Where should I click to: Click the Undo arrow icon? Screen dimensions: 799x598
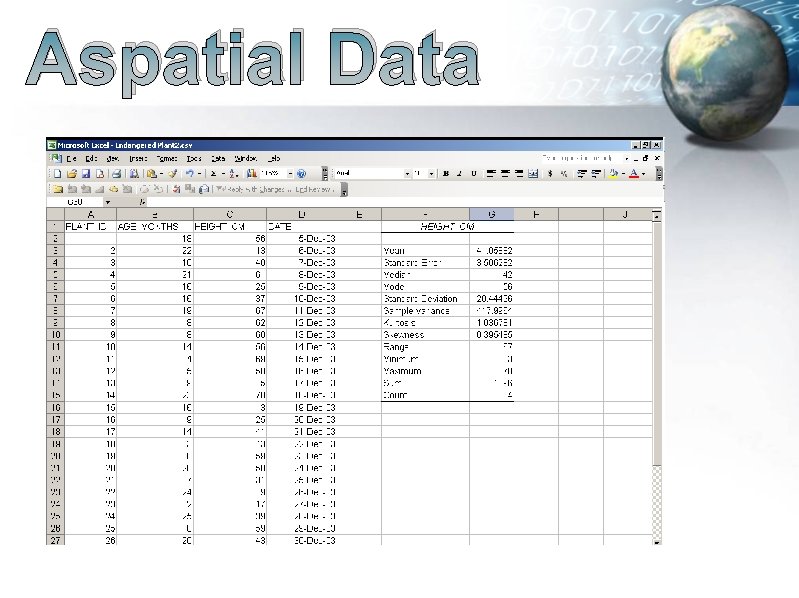tap(190, 174)
